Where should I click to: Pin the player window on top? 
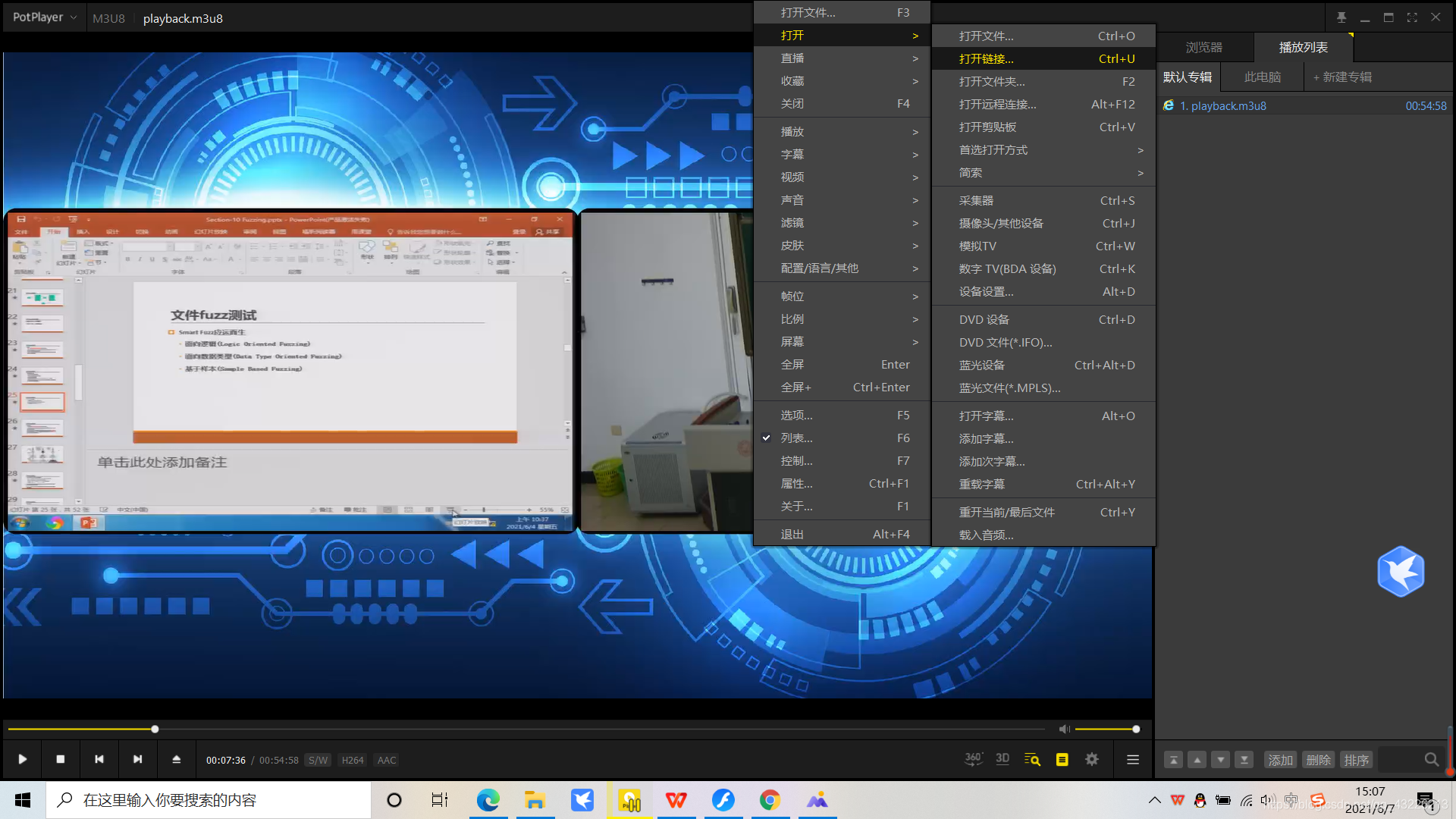(1341, 17)
